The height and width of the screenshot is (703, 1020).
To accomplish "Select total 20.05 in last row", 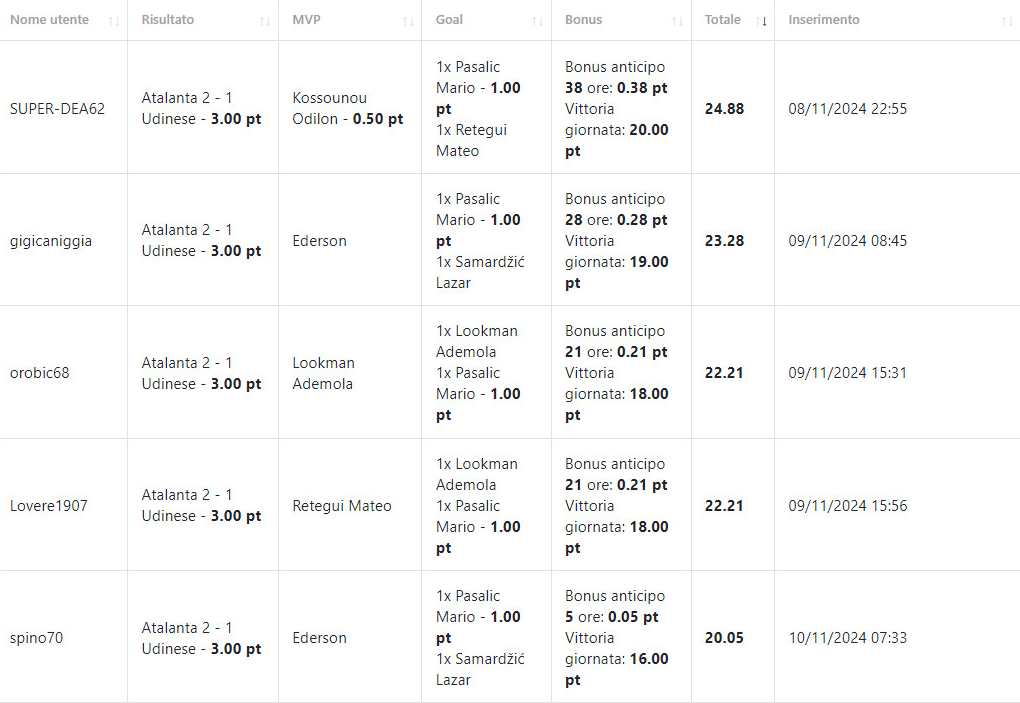I will tap(724, 638).
